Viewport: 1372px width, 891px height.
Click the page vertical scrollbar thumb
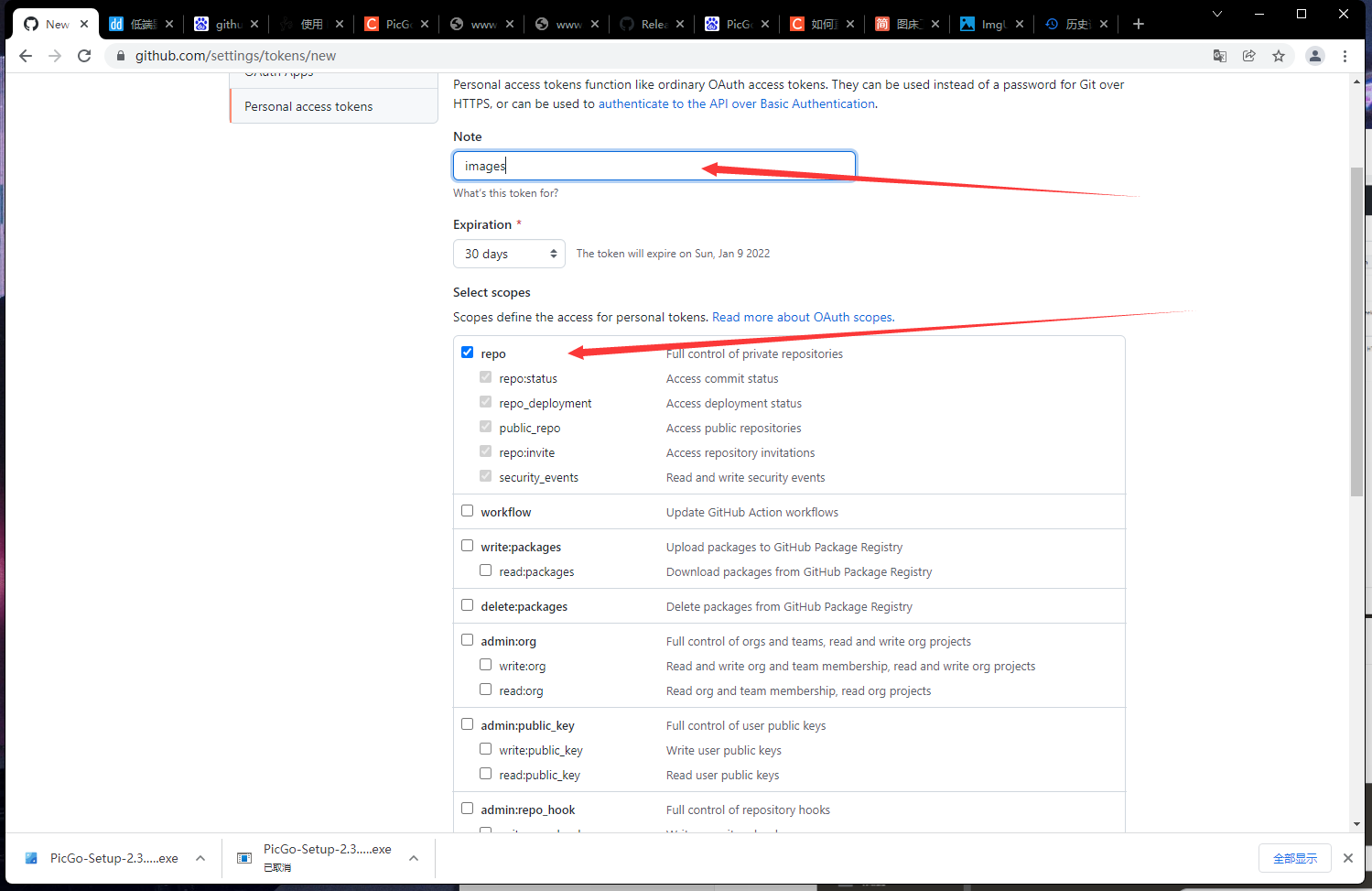click(x=1357, y=331)
